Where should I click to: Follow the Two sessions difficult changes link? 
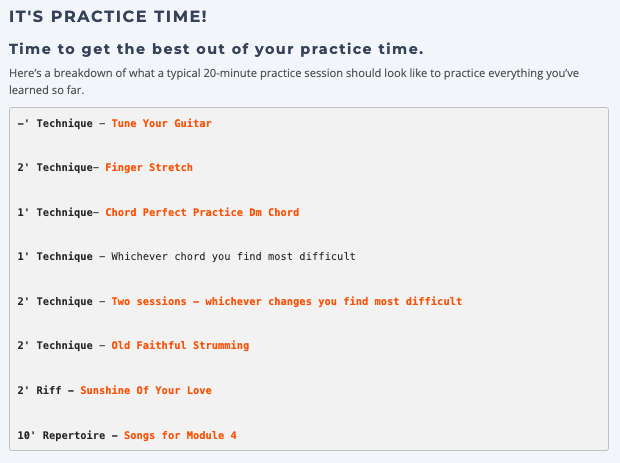pyautogui.click(x=287, y=301)
